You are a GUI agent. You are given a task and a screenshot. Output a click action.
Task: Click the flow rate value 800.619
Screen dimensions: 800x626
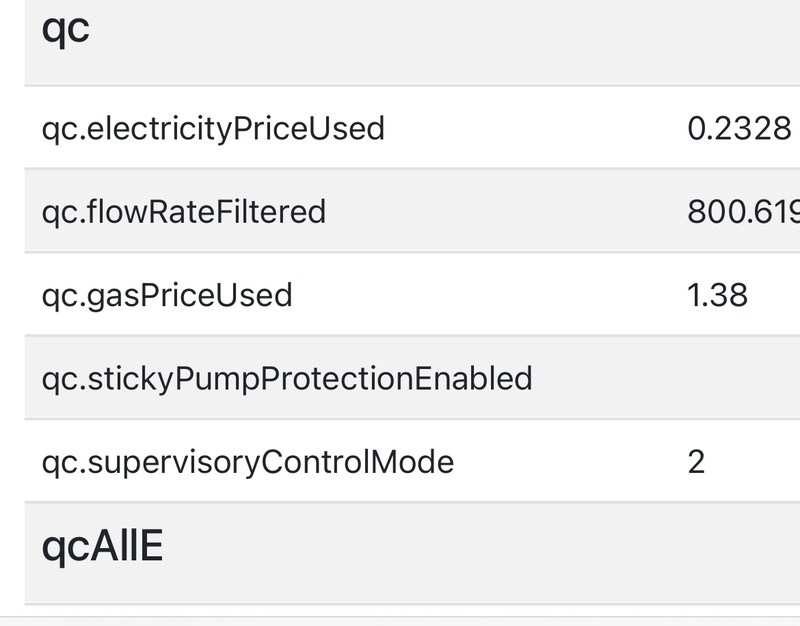pyautogui.click(x=743, y=212)
